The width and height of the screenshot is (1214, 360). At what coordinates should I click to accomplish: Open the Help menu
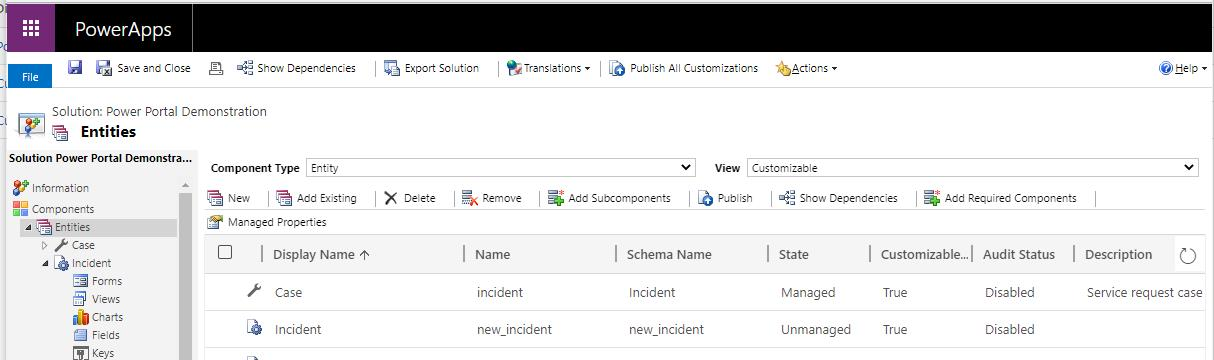pos(1183,68)
